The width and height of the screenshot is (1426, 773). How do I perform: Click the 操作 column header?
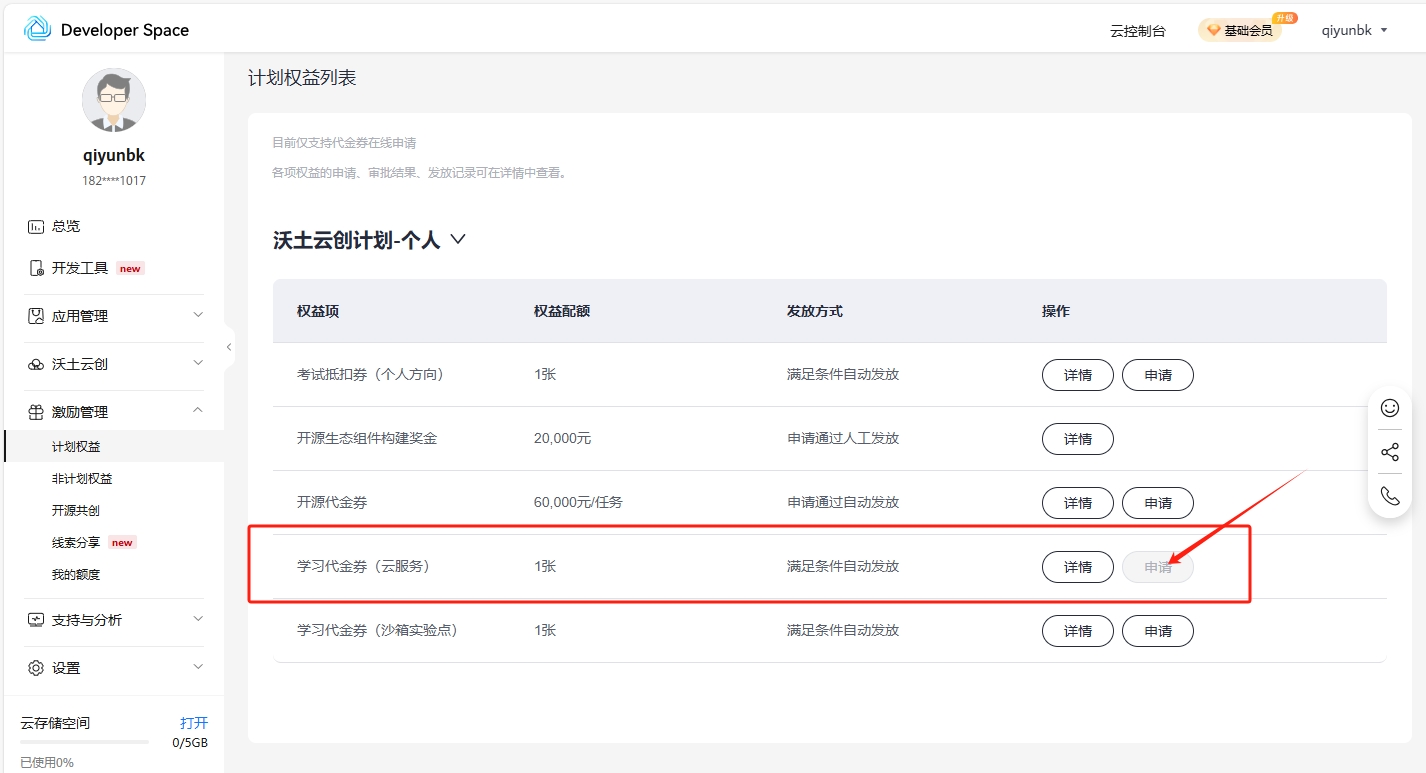1056,311
